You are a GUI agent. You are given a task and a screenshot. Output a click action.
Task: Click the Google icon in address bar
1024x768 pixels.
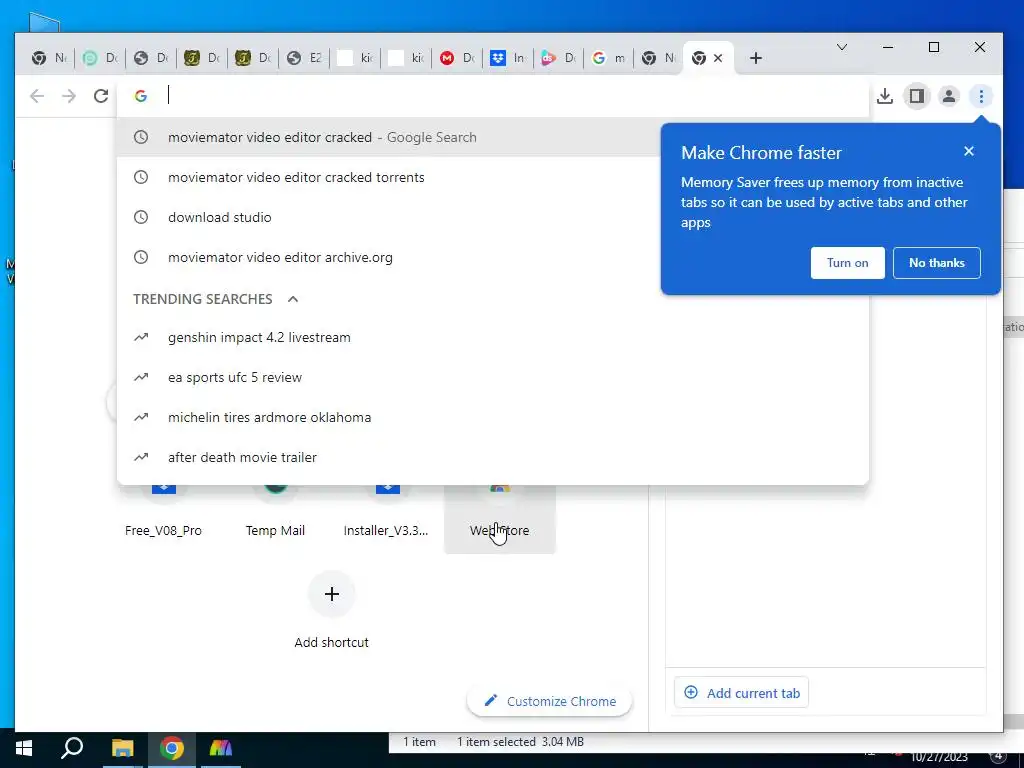(x=140, y=96)
